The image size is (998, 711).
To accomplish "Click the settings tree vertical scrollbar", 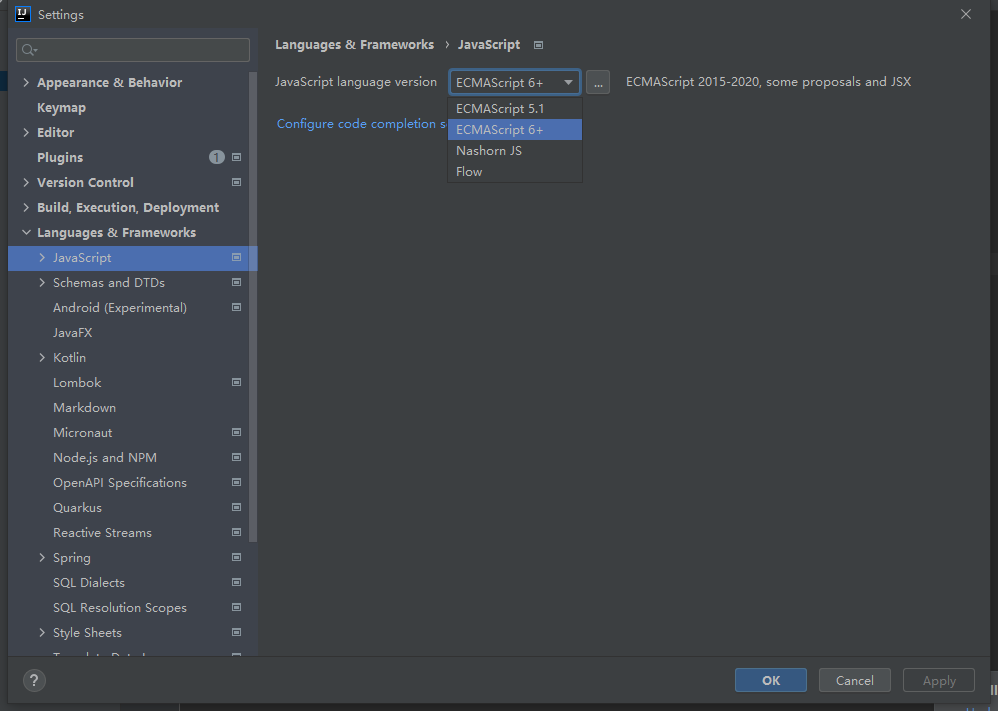I will 253,307.
